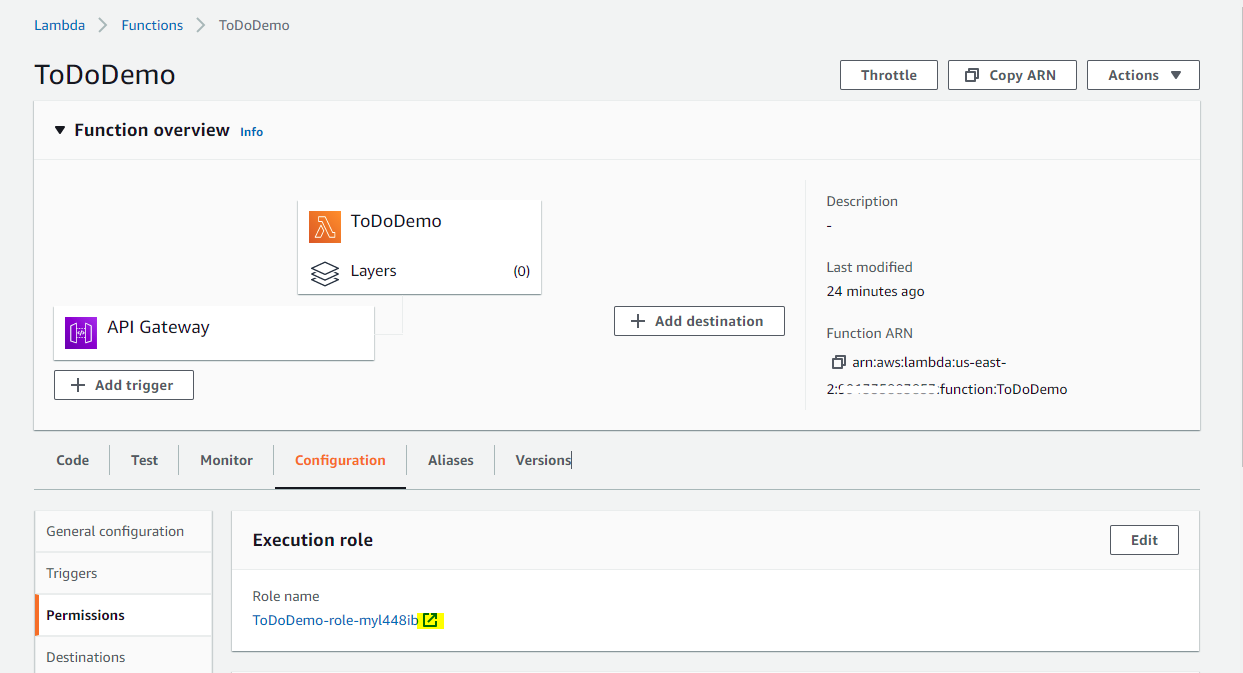The width and height of the screenshot is (1243, 673).
Task: Click the Lambda function orange icon
Action: pyautogui.click(x=325, y=227)
